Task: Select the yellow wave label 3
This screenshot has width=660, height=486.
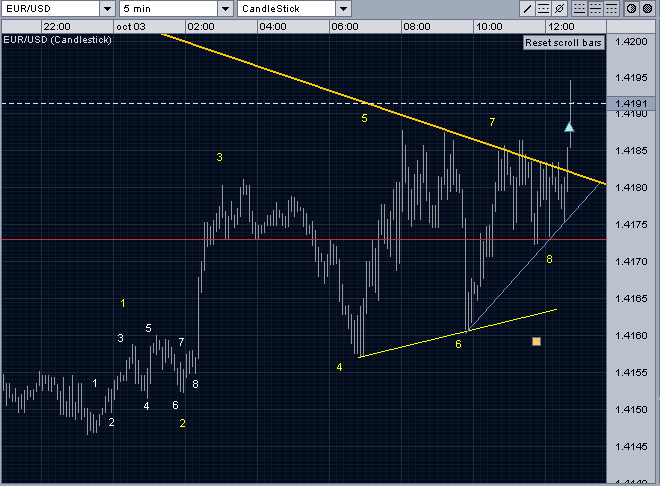Action: pos(219,157)
